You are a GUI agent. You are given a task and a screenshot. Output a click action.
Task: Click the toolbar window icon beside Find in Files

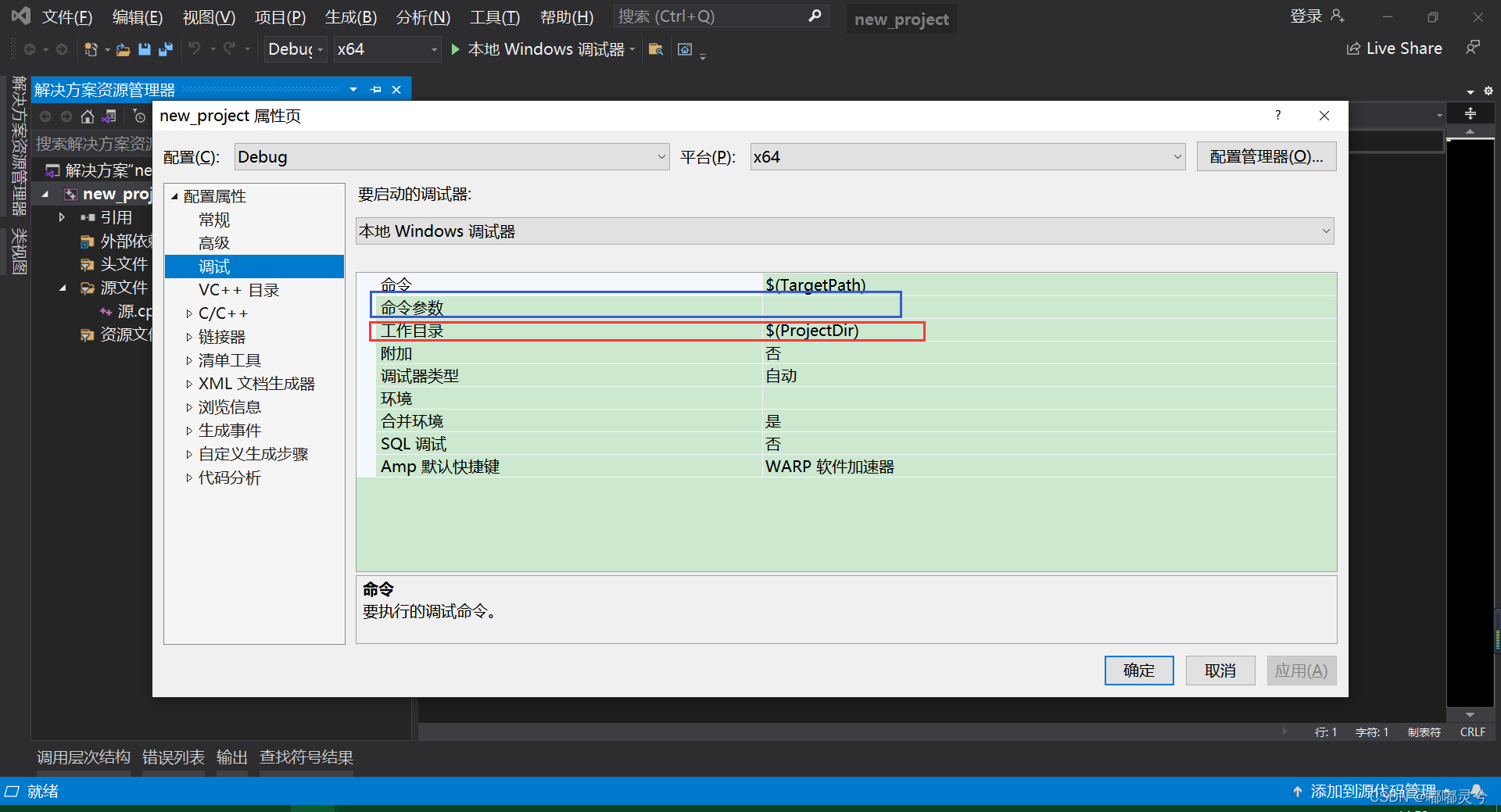pyautogui.click(x=685, y=49)
